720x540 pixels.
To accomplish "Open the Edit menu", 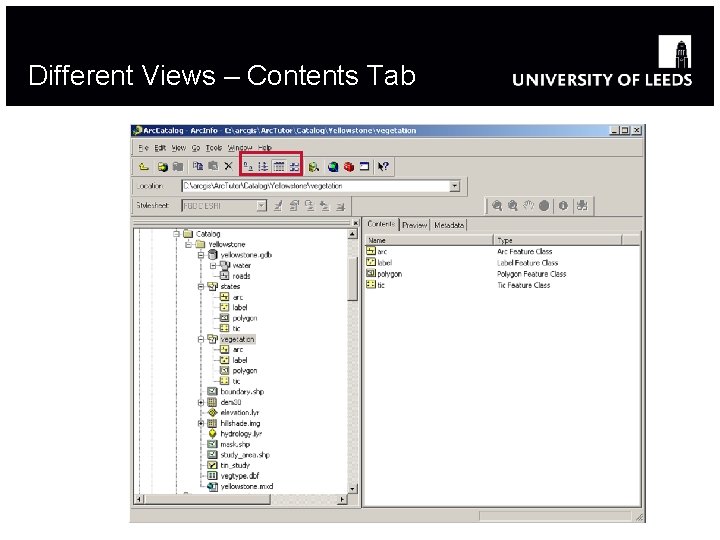I will pyautogui.click(x=160, y=148).
